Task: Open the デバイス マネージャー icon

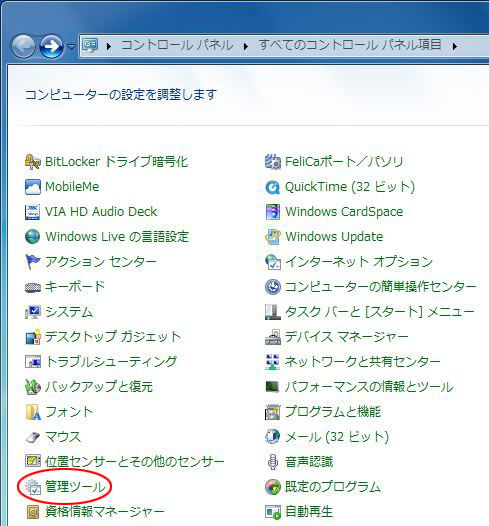Action: (x=273, y=337)
